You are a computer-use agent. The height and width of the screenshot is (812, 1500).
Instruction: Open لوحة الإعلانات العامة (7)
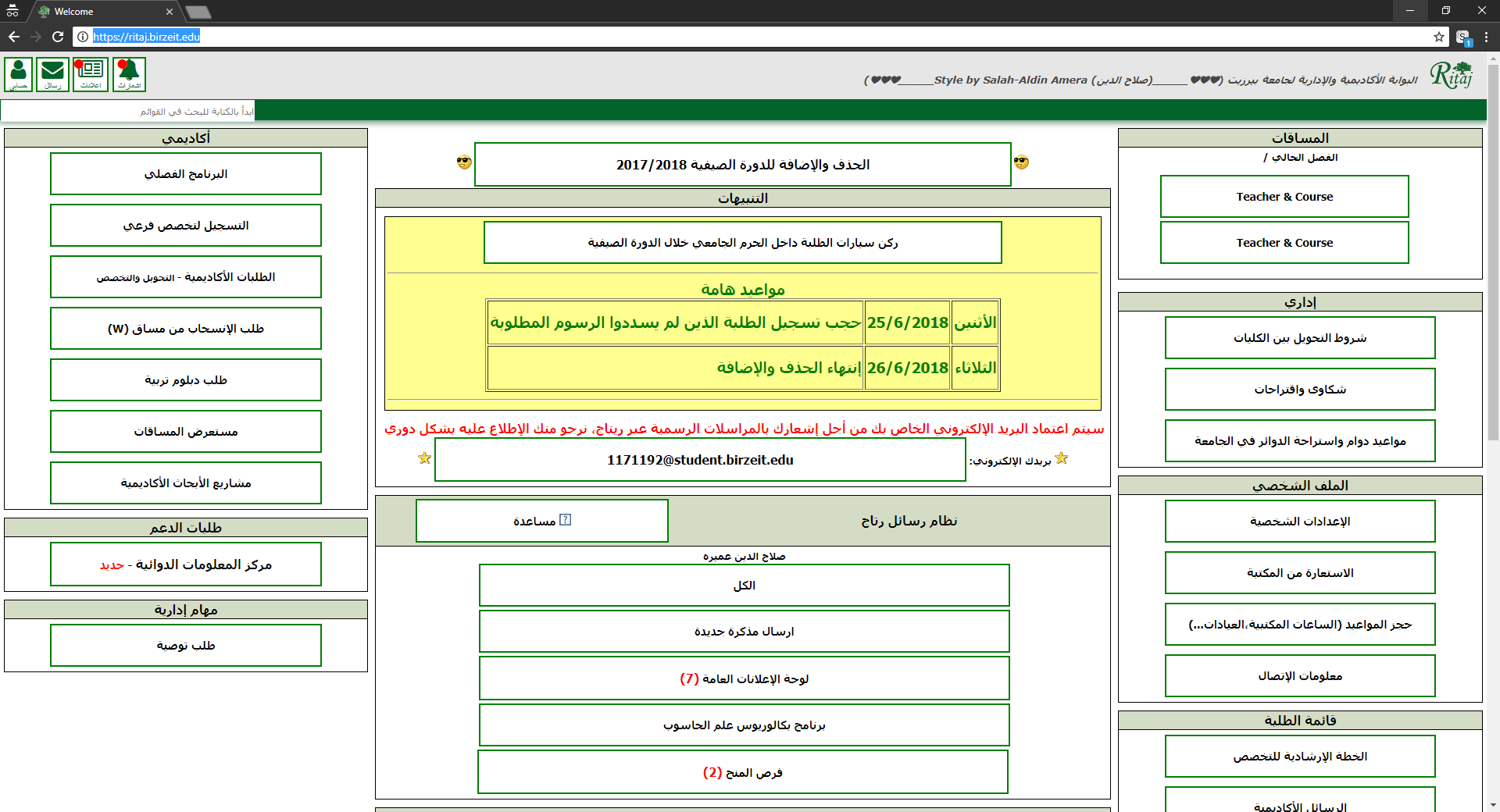[745, 678]
